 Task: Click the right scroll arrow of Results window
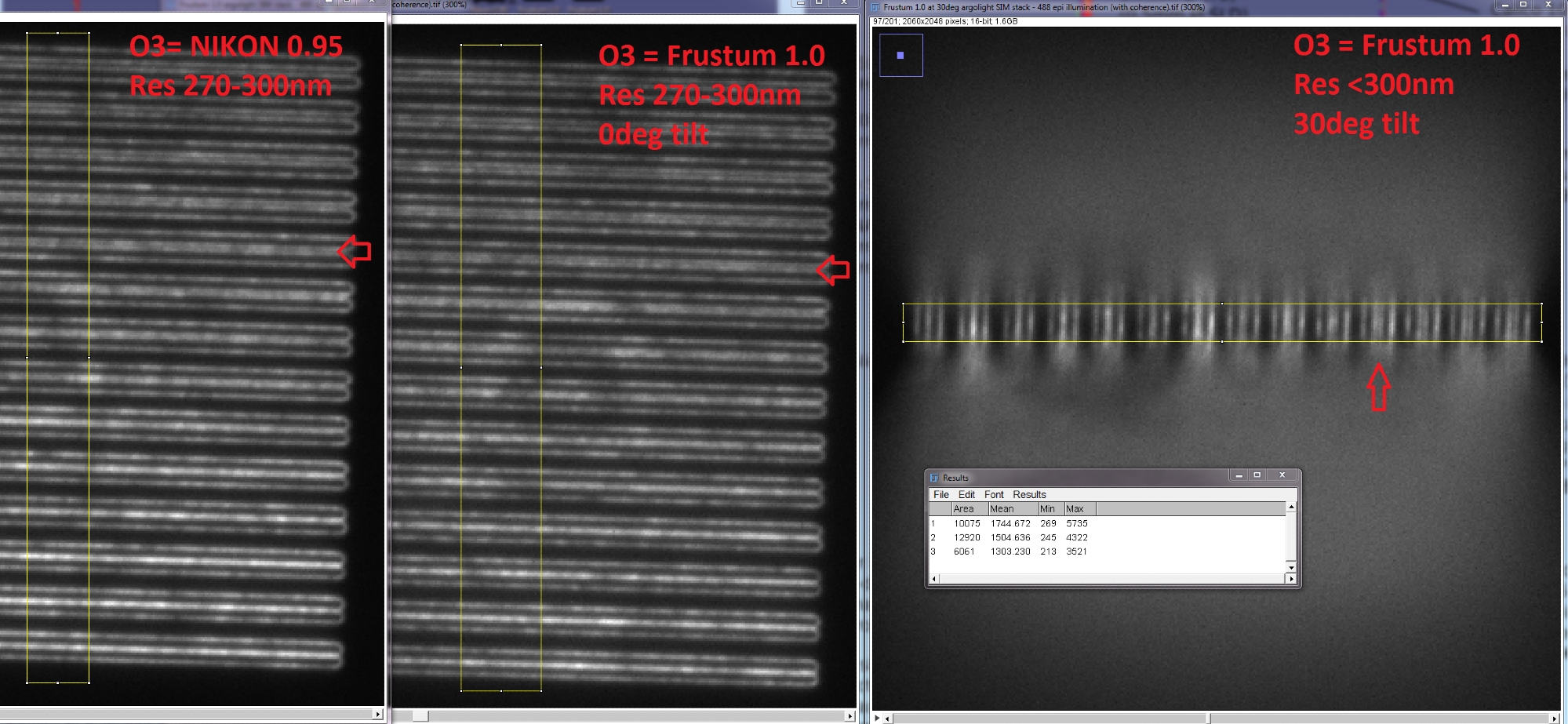(x=1290, y=579)
